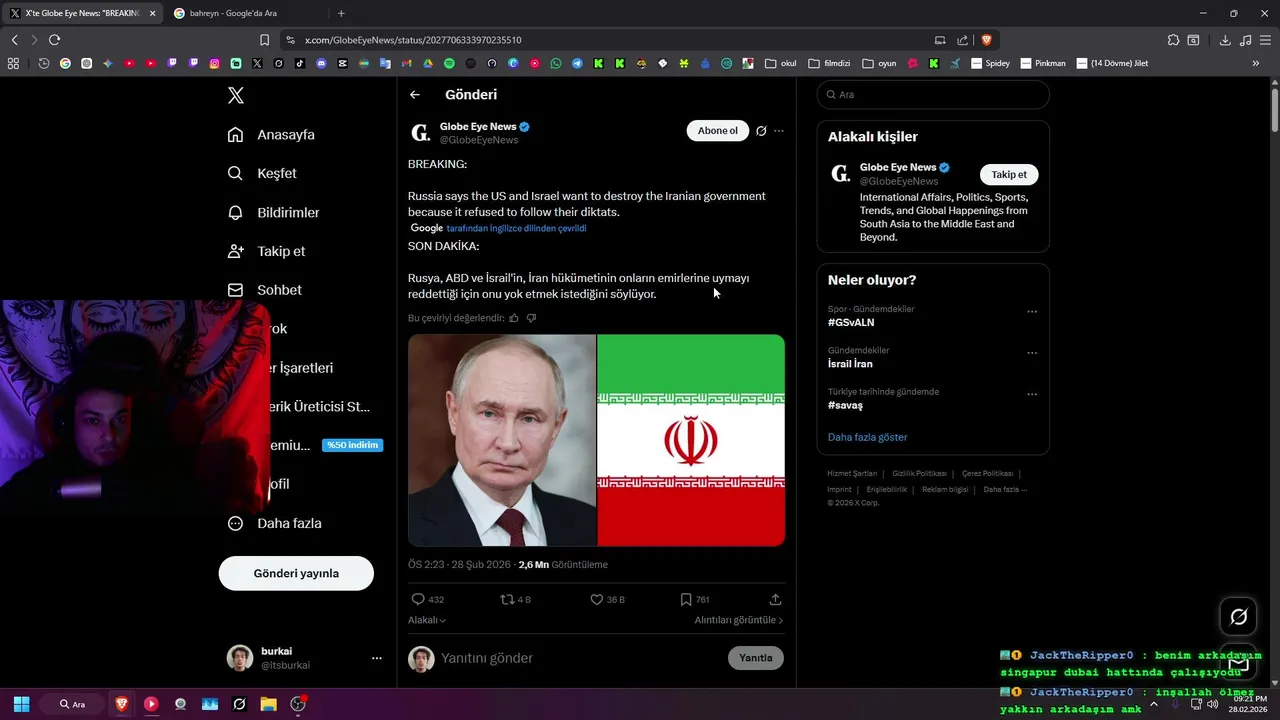Viewport: 1280px width, 720px height.
Task: Open the Spidey bookmark
Action: click(x=990, y=63)
